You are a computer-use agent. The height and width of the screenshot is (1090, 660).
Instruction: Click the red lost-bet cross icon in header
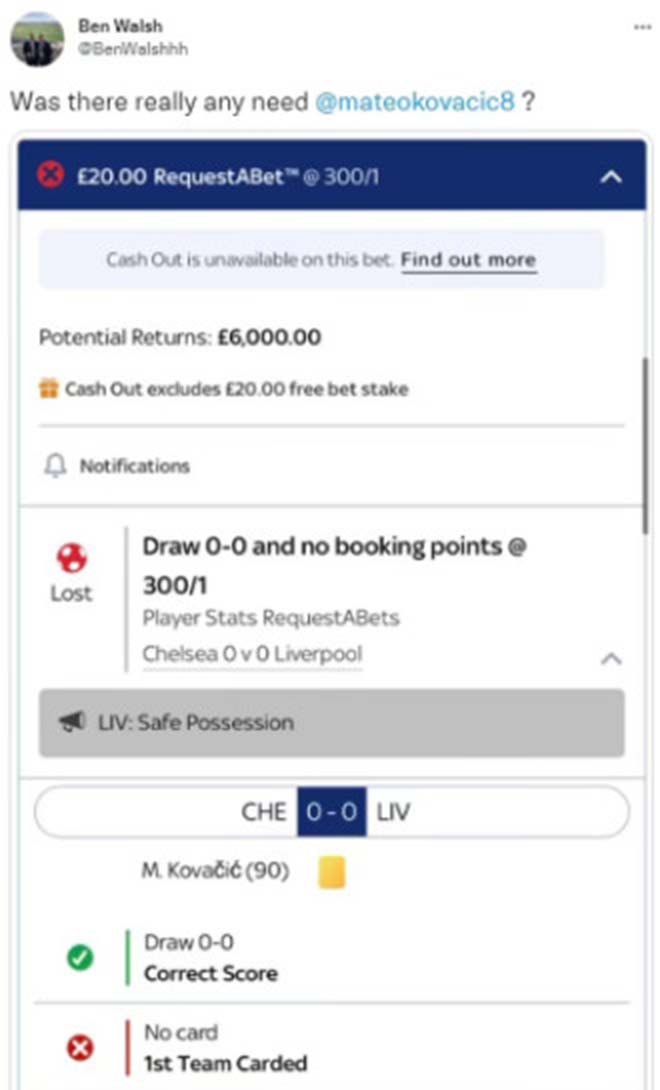coord(50,176)
